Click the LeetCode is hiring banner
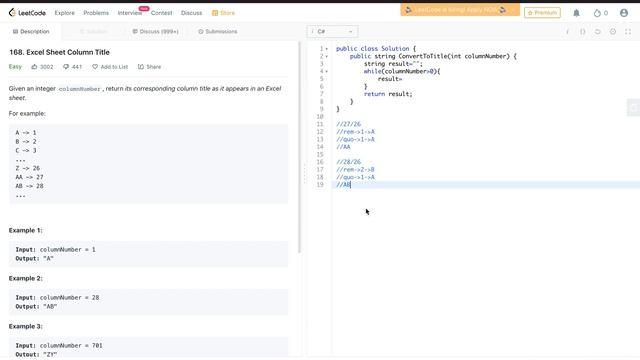The height and width of the screenshot is (360, 640). tap(460, 10)
